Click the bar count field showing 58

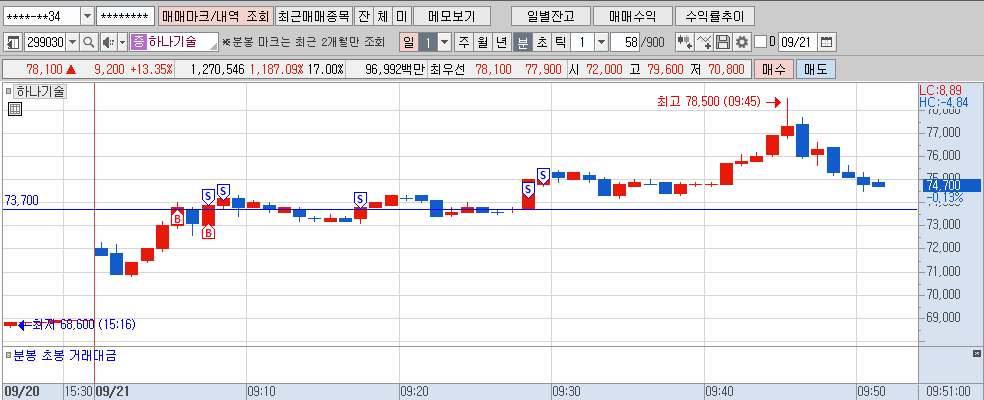click(624, 43)
